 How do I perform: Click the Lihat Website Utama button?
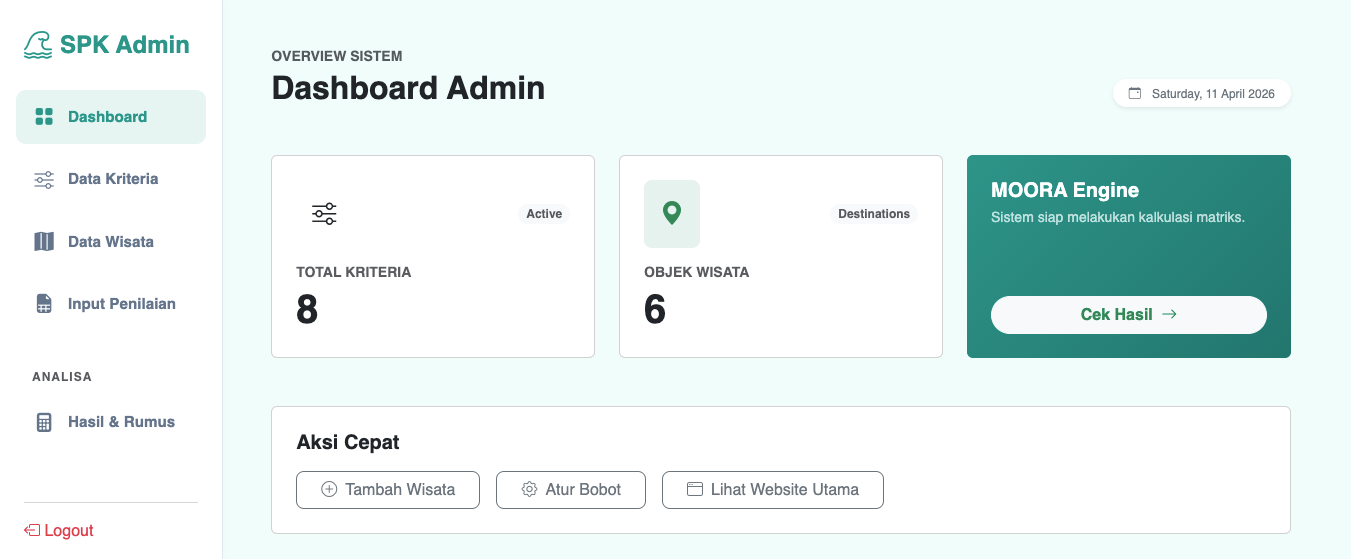(773, 490)
